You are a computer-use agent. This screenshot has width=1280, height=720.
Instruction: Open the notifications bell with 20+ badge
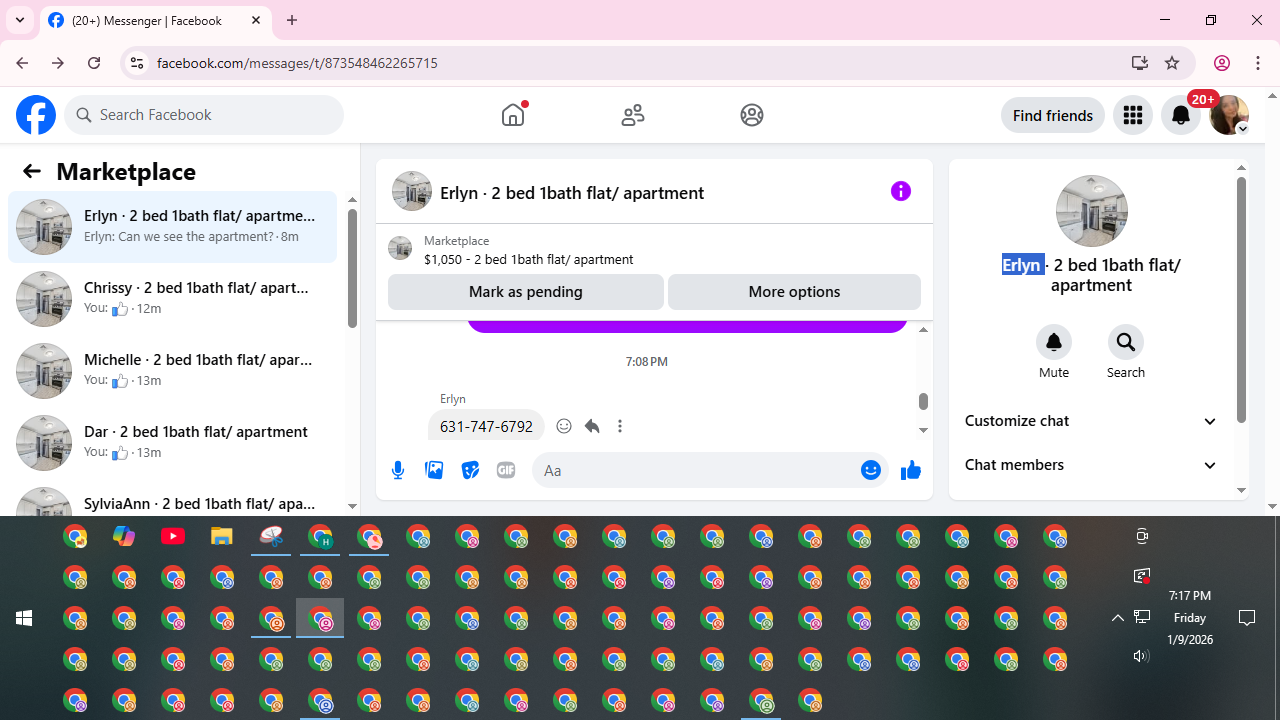click(x=1181, y=115)
